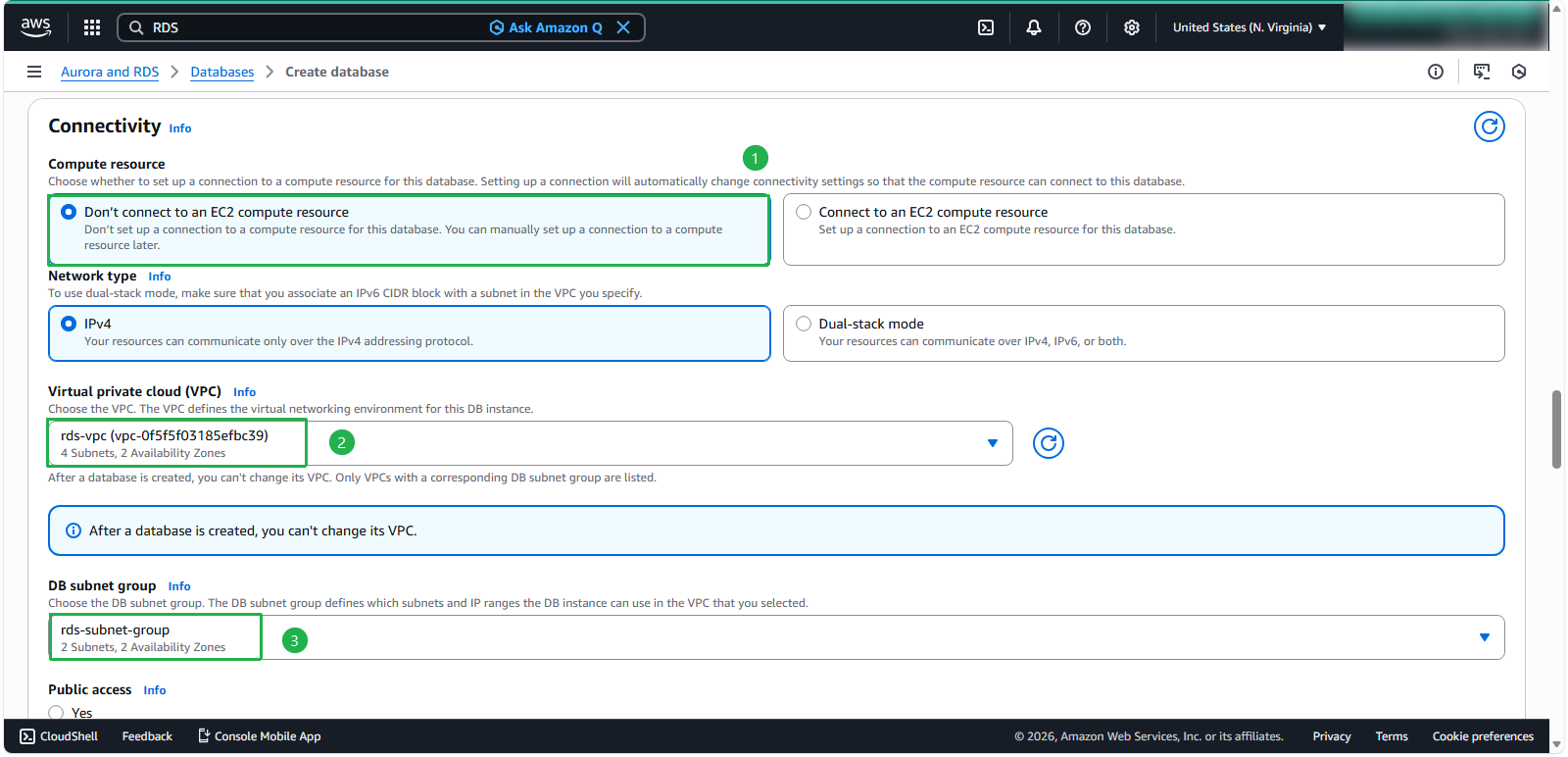
Task: Open the DB subnet group dropdown arrow
Action: pyautogui.click(x=1485, y=637)
